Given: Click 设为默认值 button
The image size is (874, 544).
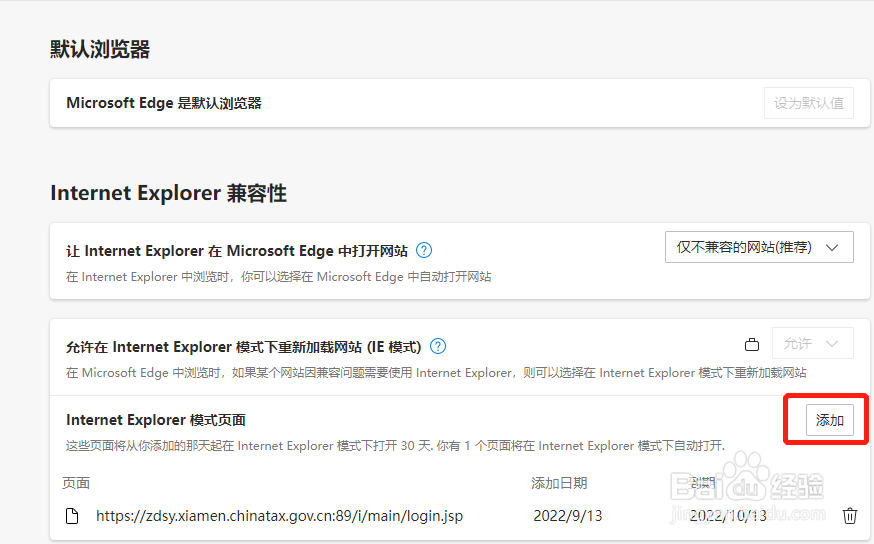Looking at the screenshot, I should click(808, 103).
